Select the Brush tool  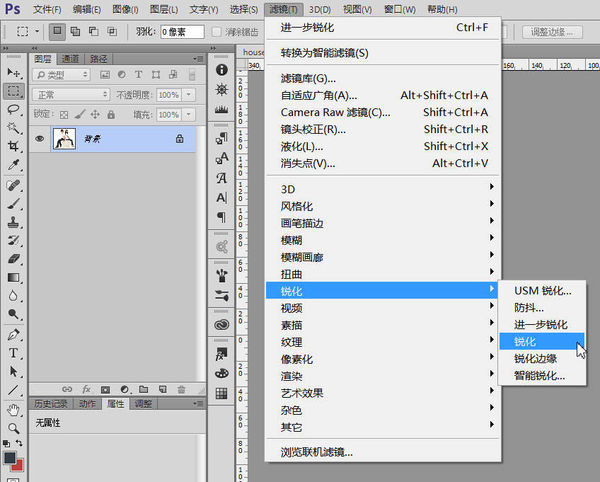tap(13, 204)
